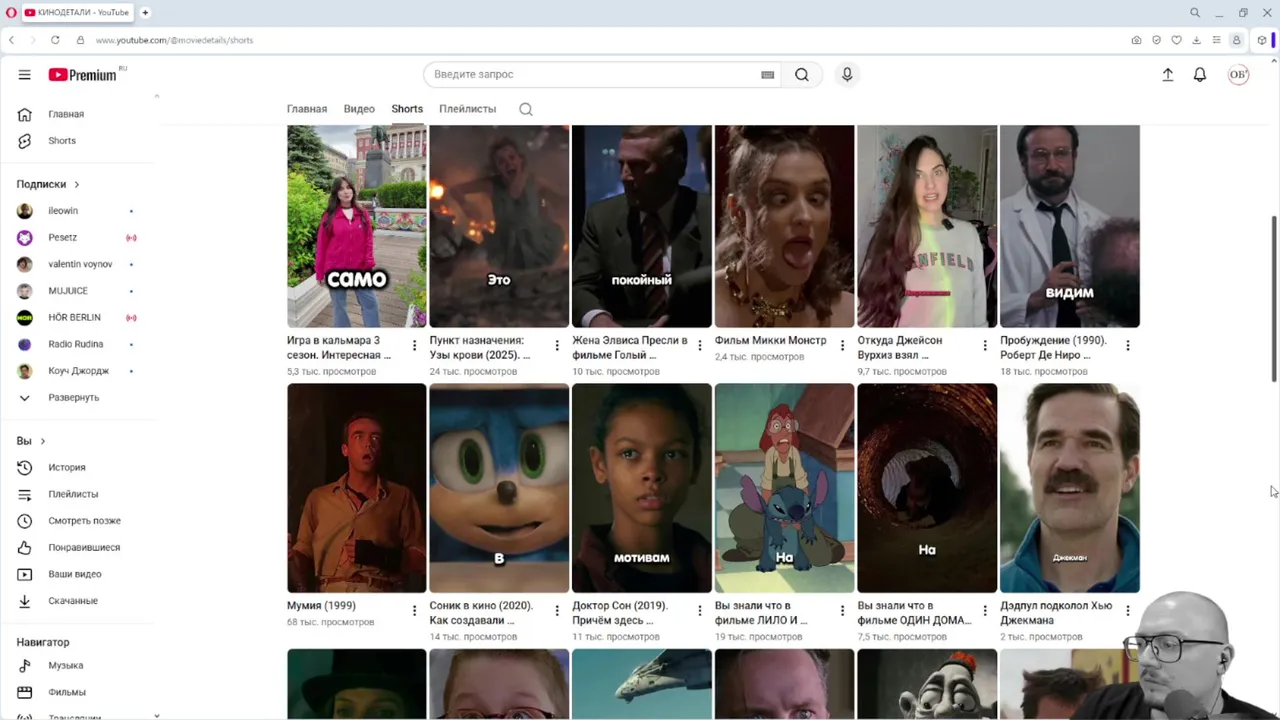Click the page vertical scrollbar

(1274, 298)
